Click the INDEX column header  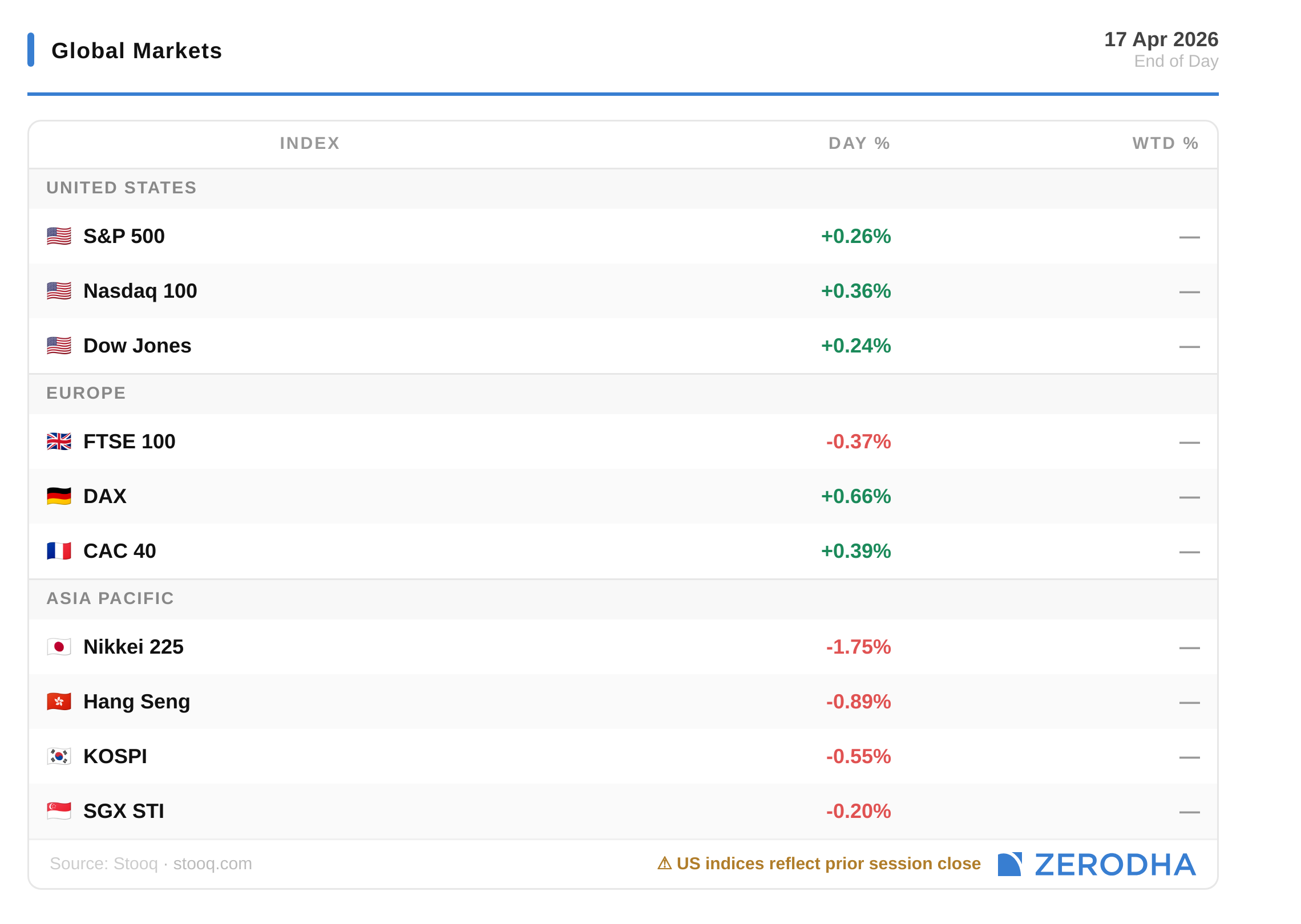tap(310, 143)
